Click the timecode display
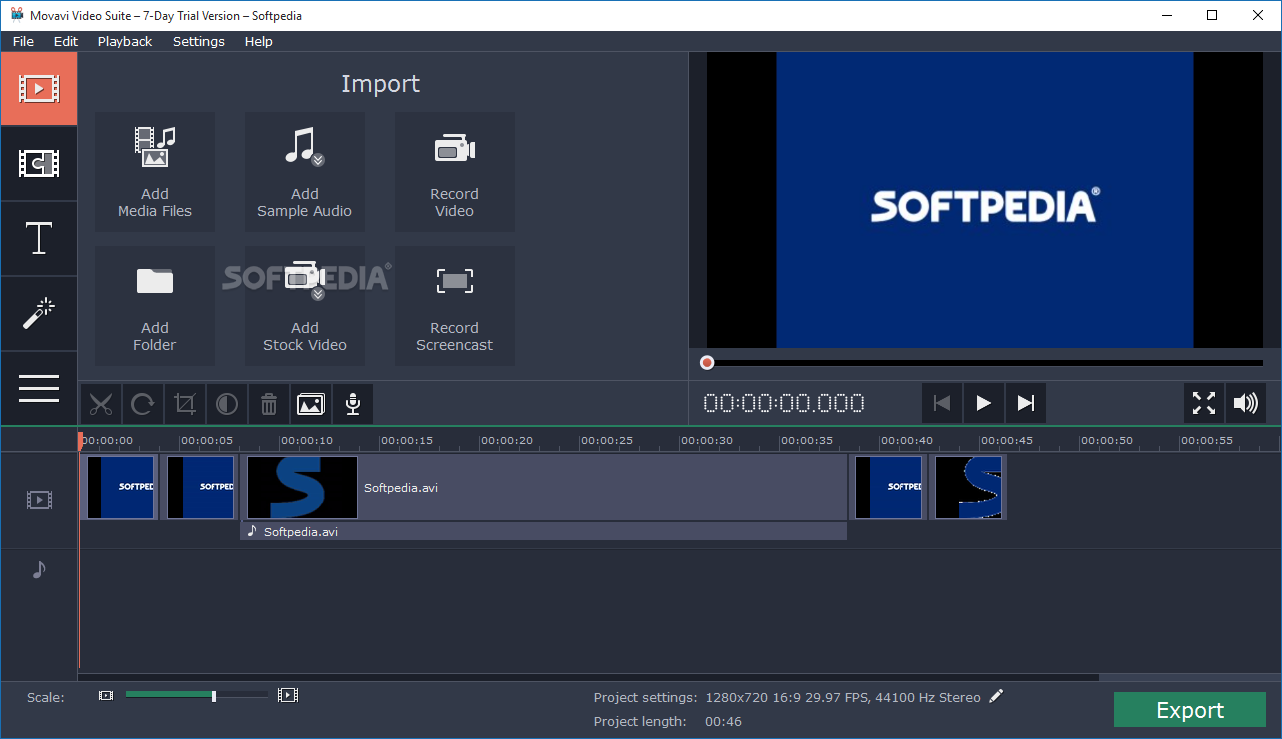This screenshot has height=739, width=1282. (x=784, y=403)
